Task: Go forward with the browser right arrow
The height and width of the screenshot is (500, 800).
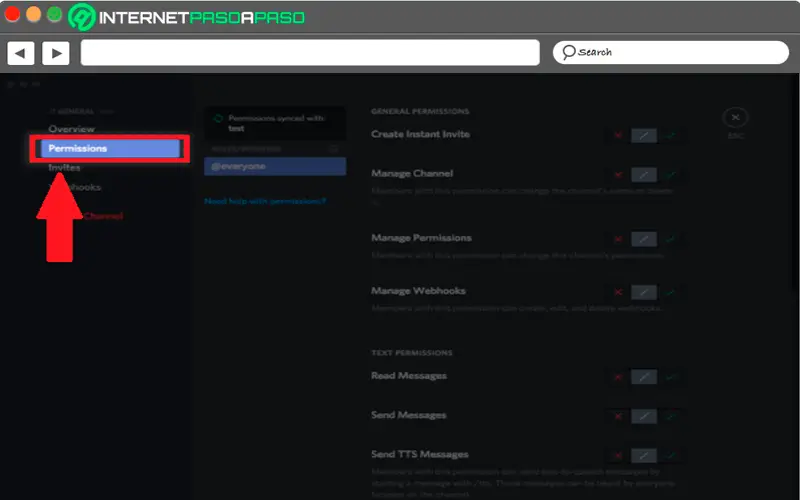Action: point(56,53)
